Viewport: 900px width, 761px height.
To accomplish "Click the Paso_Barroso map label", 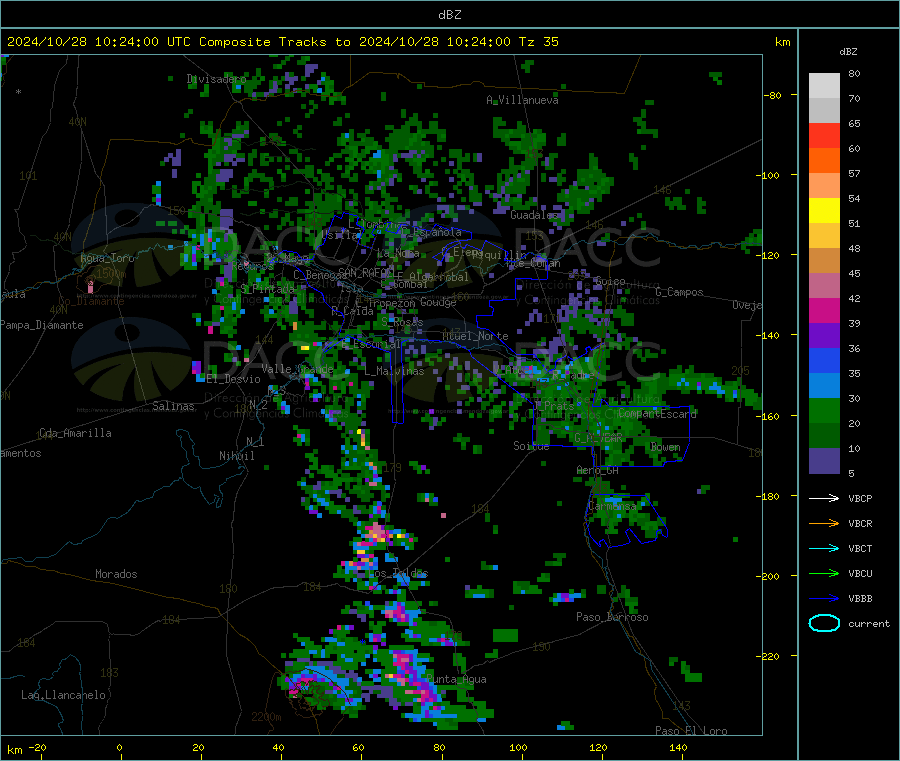I will (612, 618).
